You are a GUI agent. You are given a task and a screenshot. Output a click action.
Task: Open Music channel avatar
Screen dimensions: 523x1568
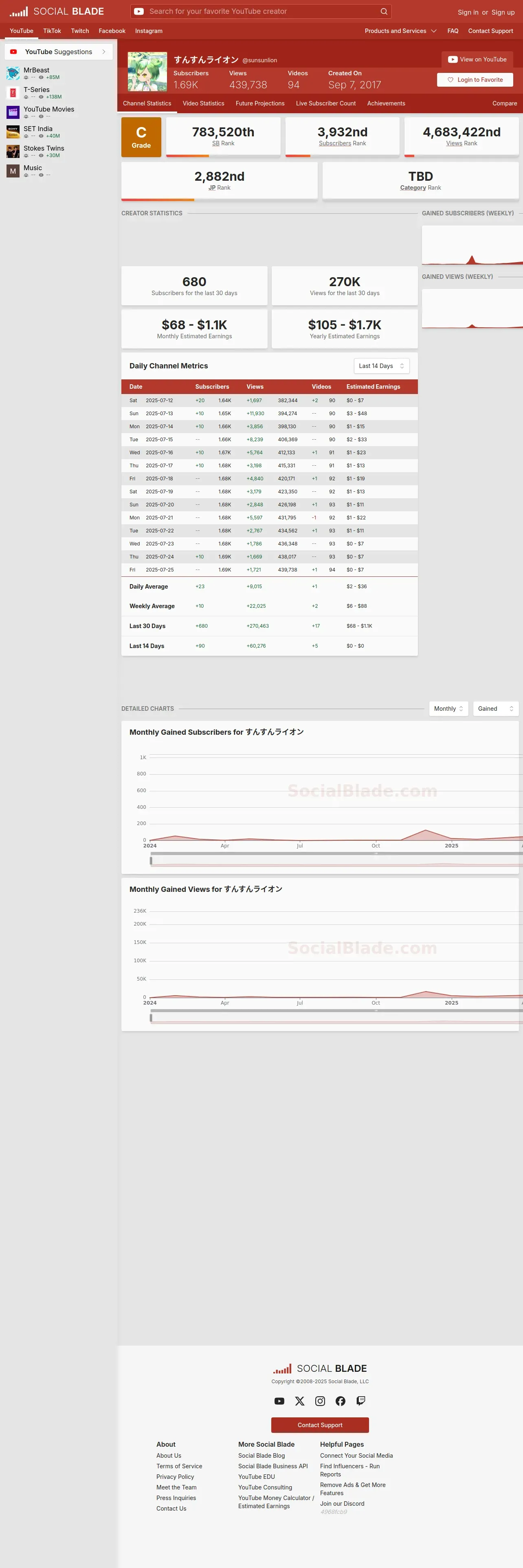[13, 171]
